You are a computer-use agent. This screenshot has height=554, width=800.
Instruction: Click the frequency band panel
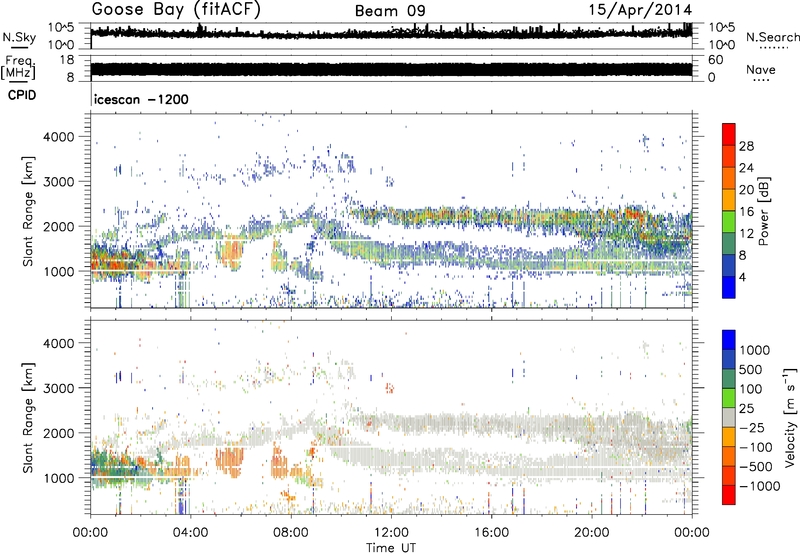[391, 69]
